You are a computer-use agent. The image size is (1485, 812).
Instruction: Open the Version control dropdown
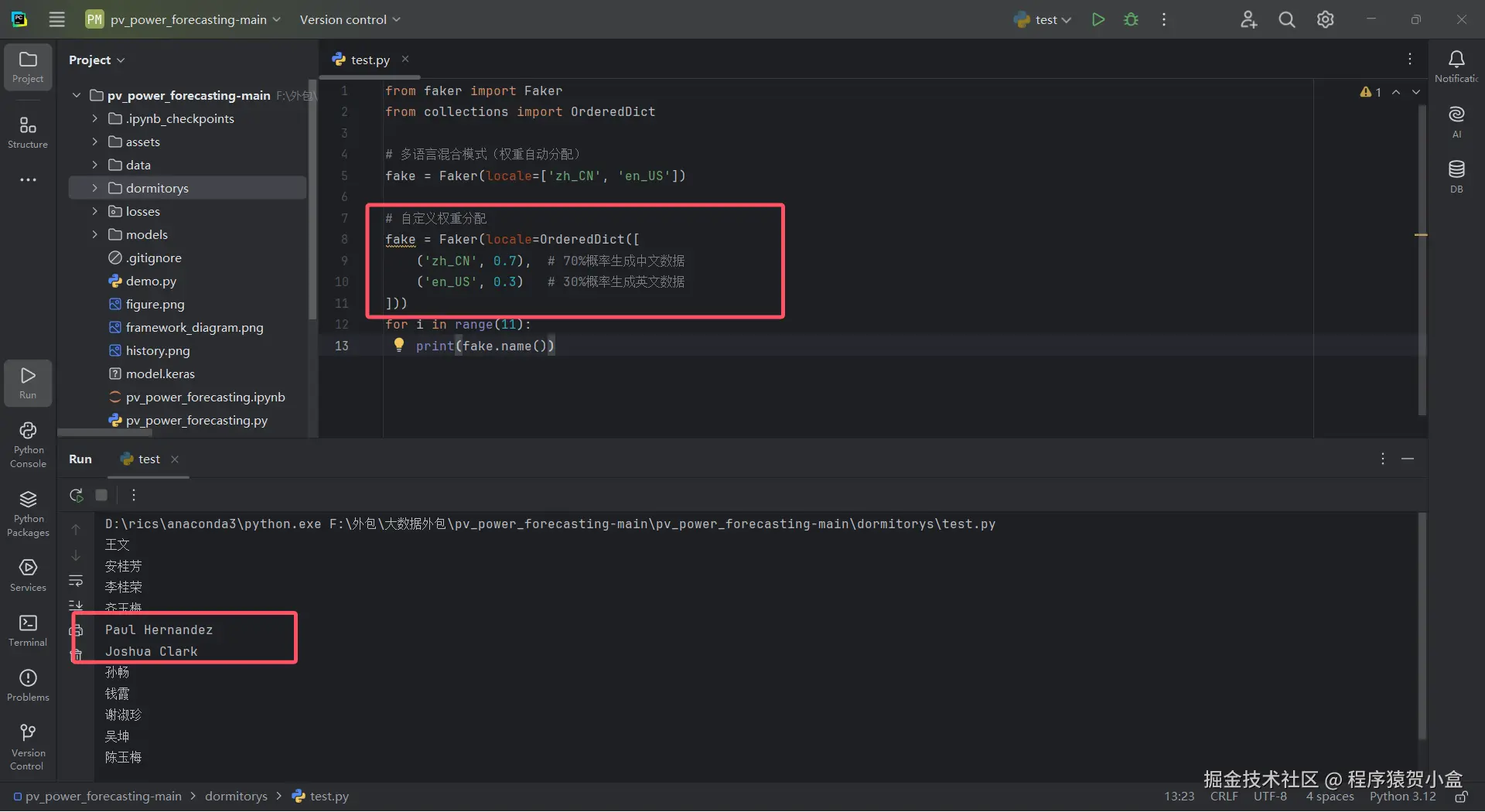pyautogui.click(x=350, y=19)
